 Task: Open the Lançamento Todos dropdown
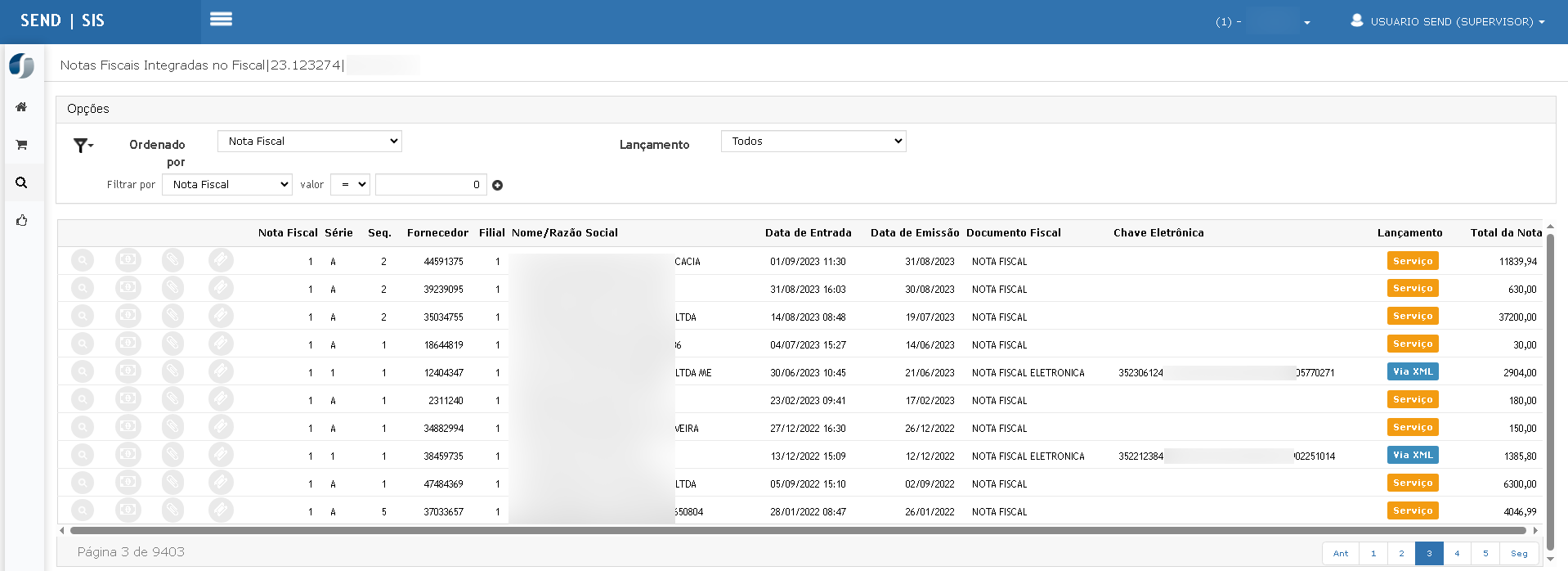813,142
